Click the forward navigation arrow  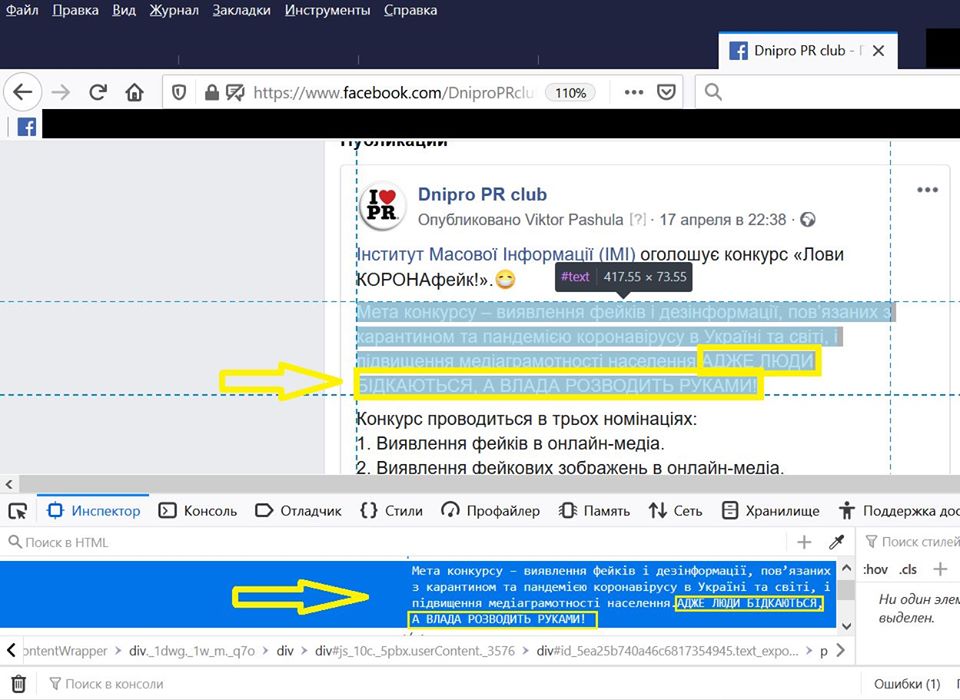tap(61, 92)
